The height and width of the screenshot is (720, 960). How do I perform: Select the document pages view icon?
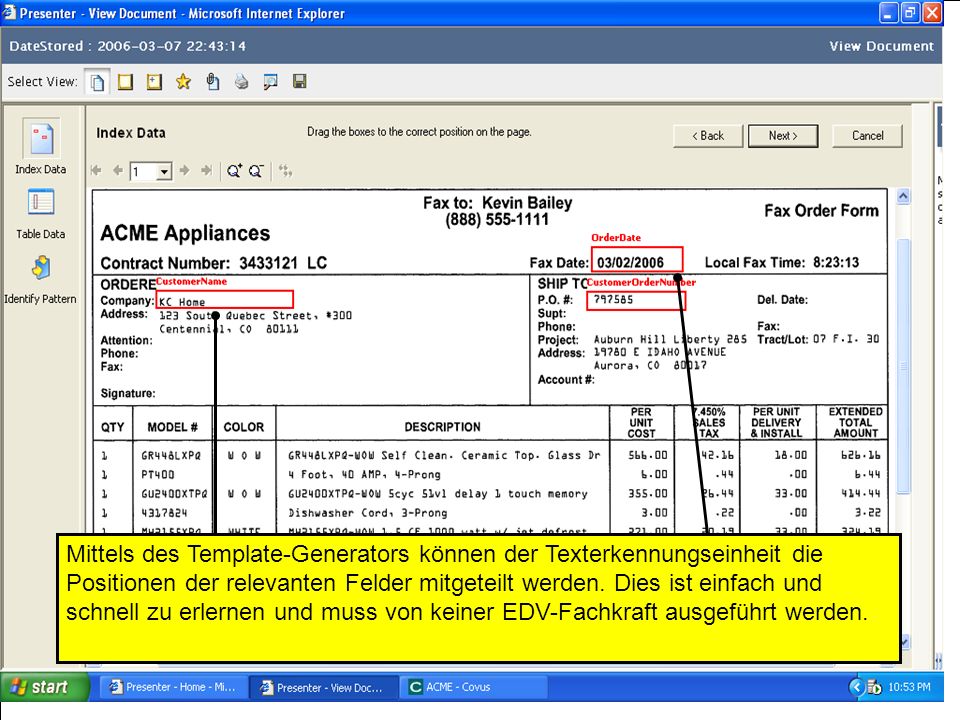coord(97,82)
